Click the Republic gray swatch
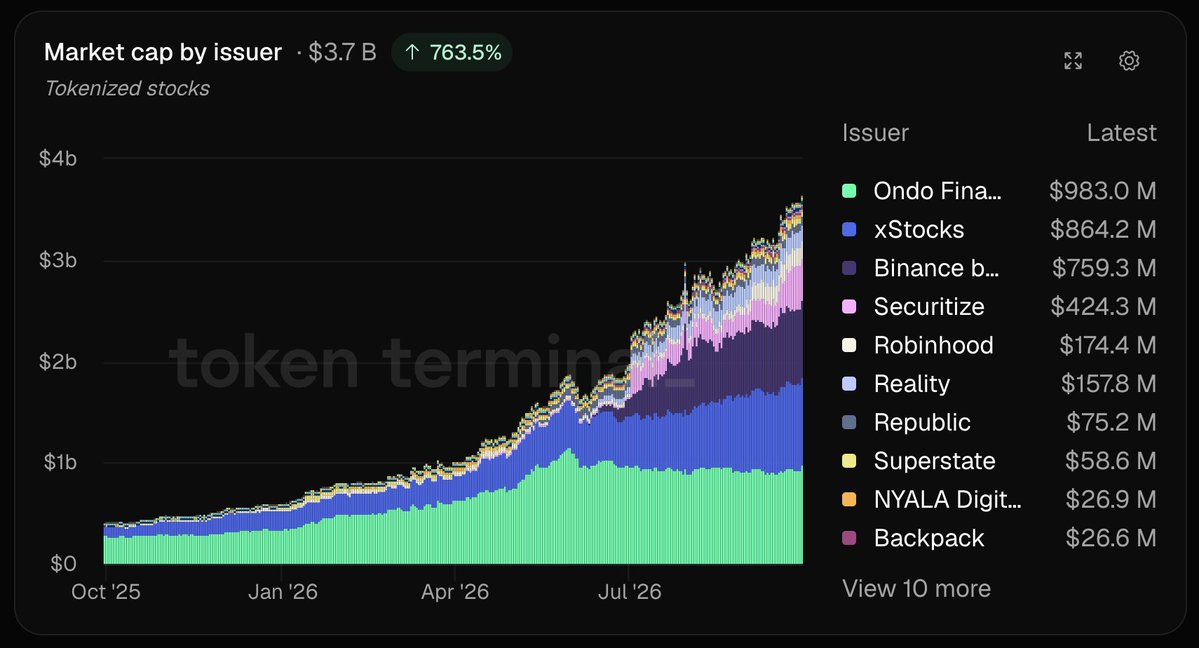 tap(849, 422)
